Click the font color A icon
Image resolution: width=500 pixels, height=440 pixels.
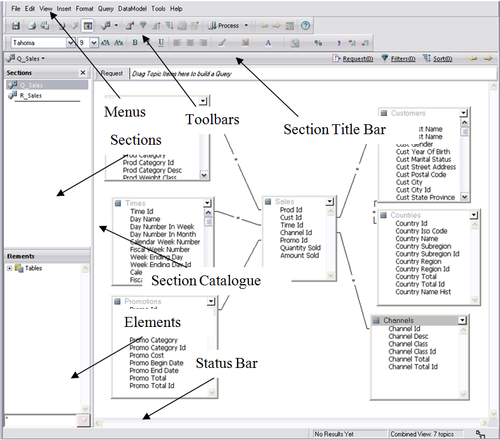click(x=268, y=43)
